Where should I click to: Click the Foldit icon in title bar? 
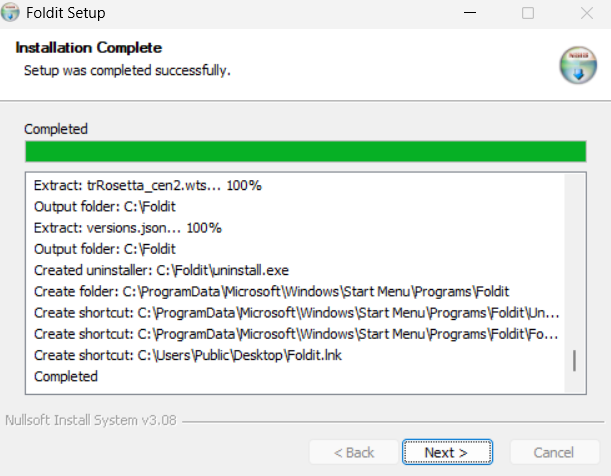10,12
